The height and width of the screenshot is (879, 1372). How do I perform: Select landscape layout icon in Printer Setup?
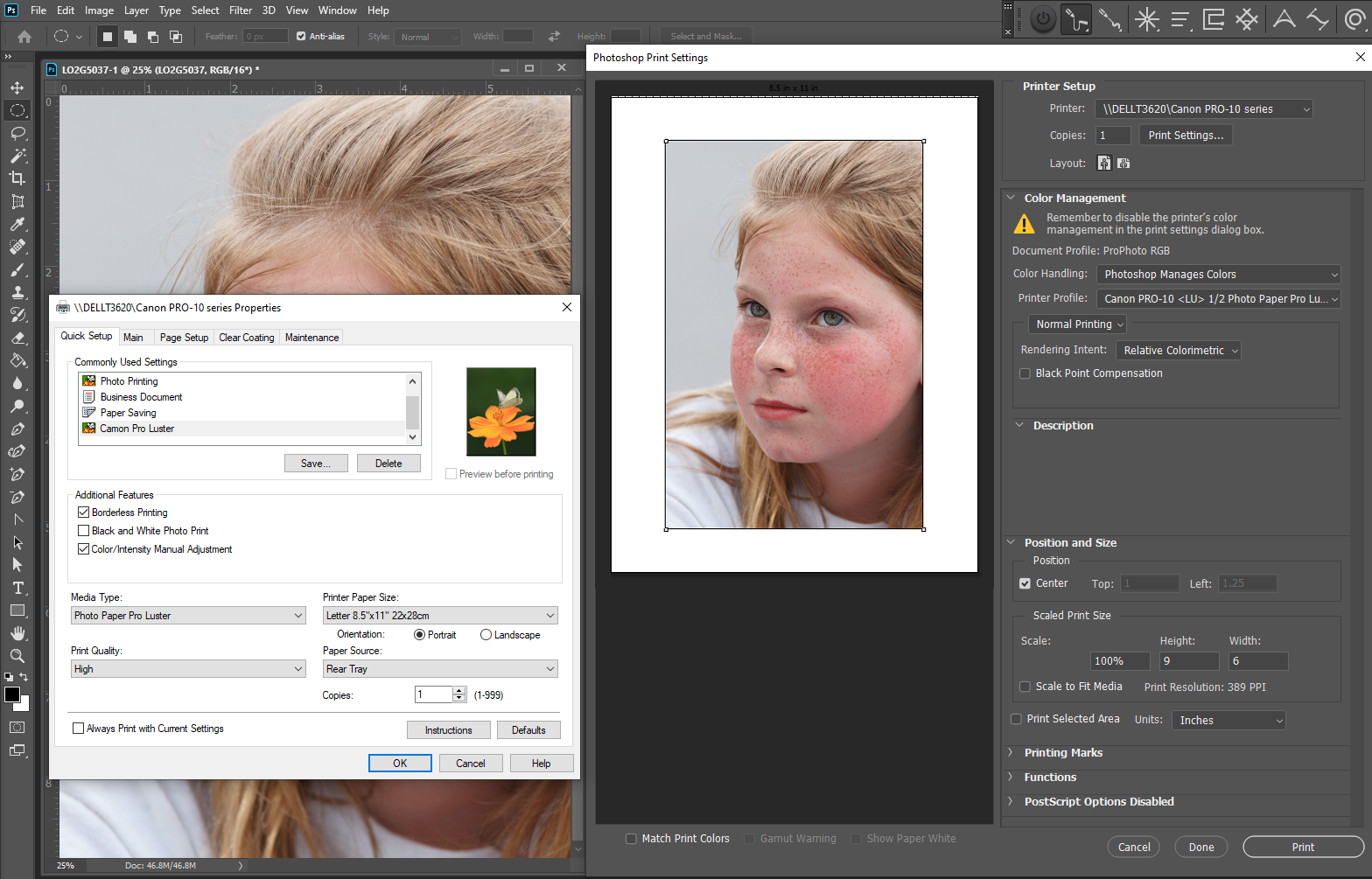1123,164
